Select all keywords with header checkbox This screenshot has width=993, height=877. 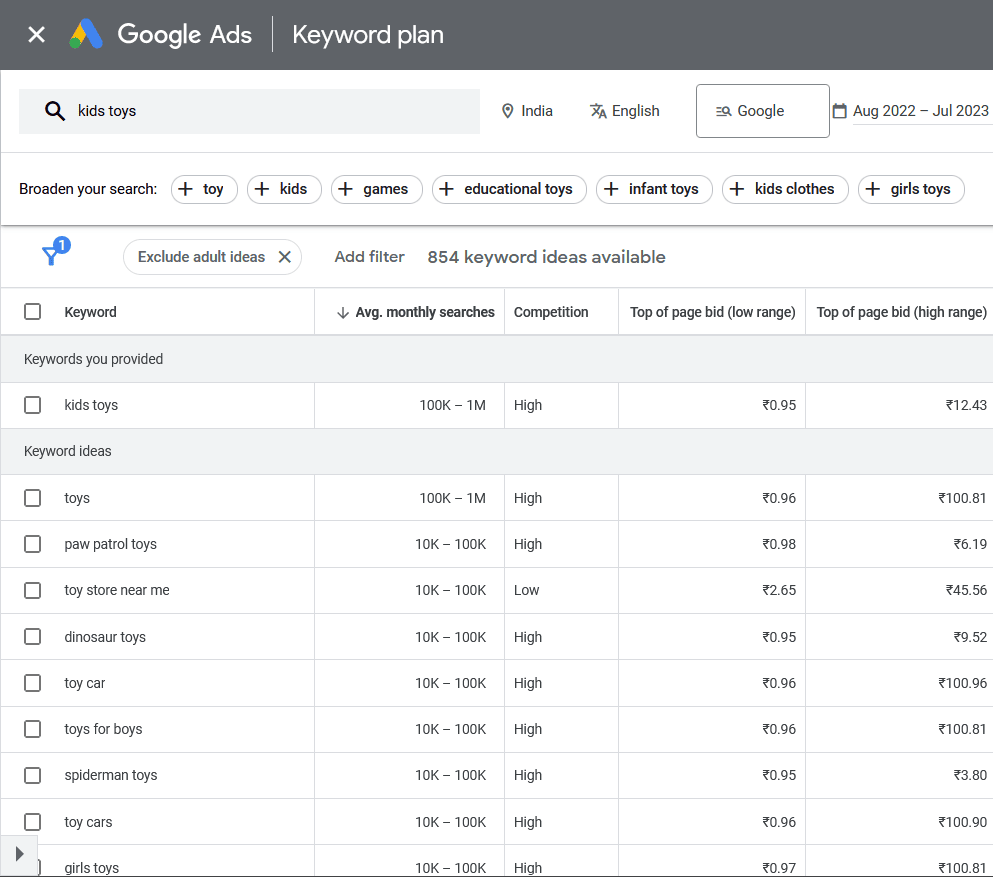point(33,312)
